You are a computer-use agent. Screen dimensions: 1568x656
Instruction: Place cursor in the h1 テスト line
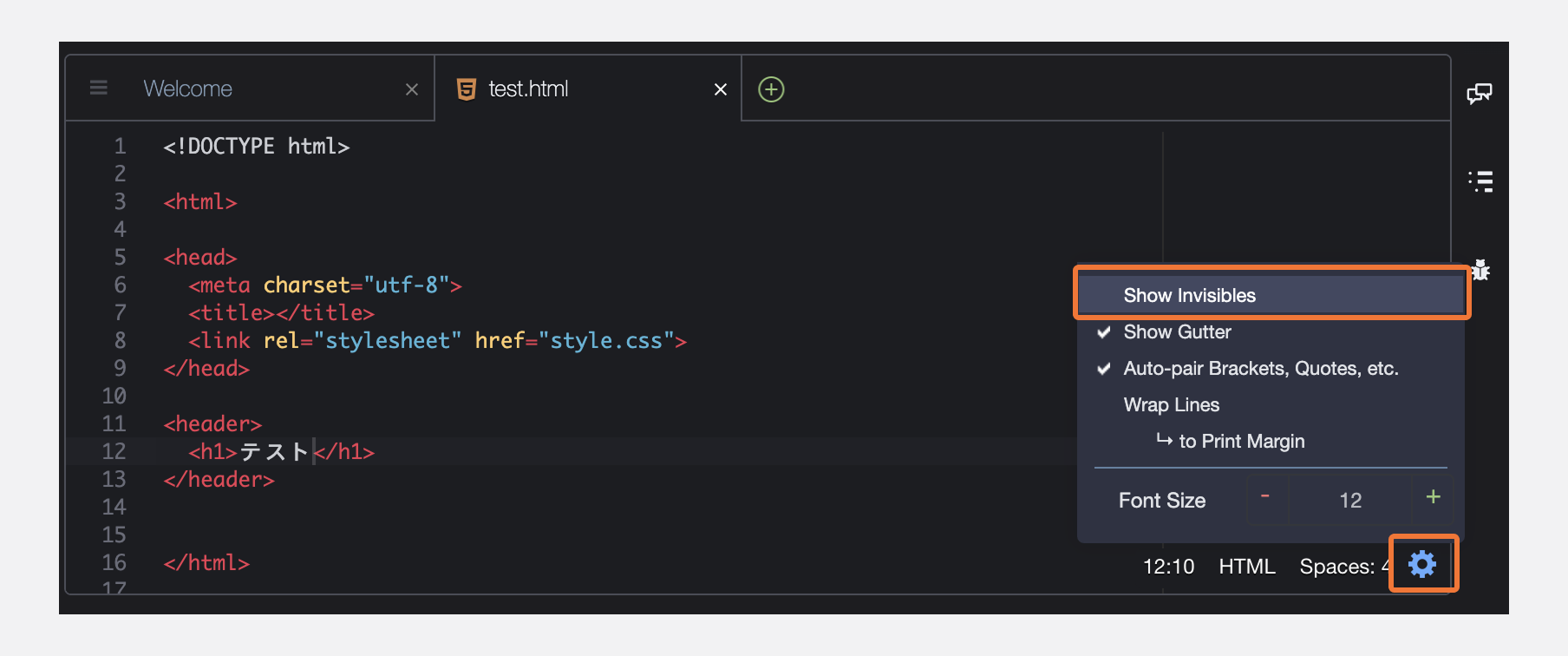coord(281,451)
